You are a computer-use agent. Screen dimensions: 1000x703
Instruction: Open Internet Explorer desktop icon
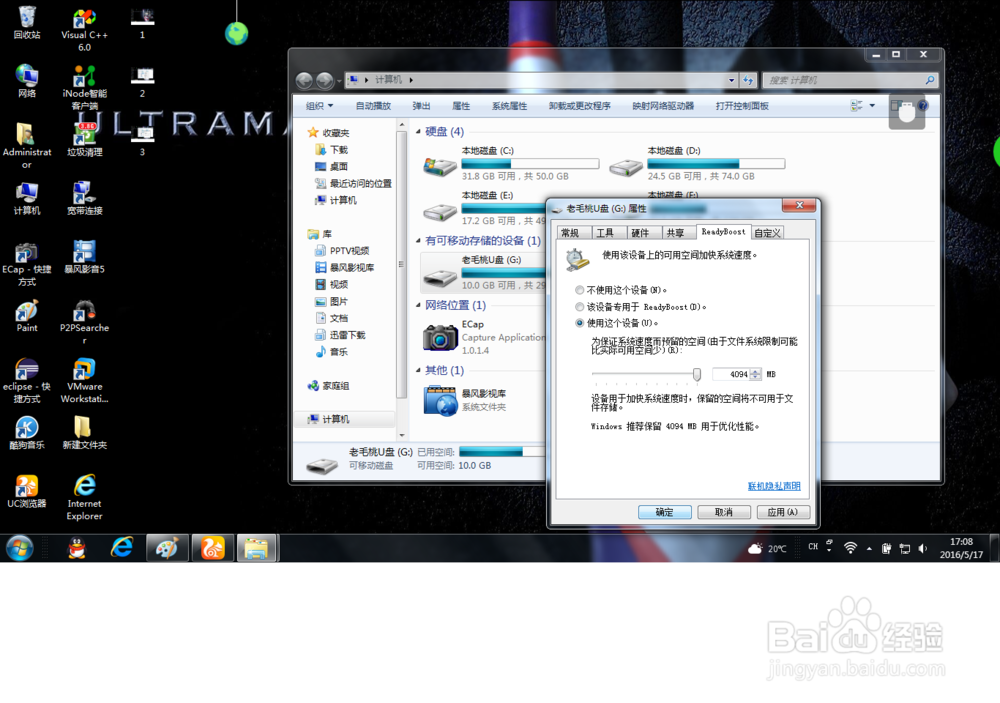[x=84, y=498]
